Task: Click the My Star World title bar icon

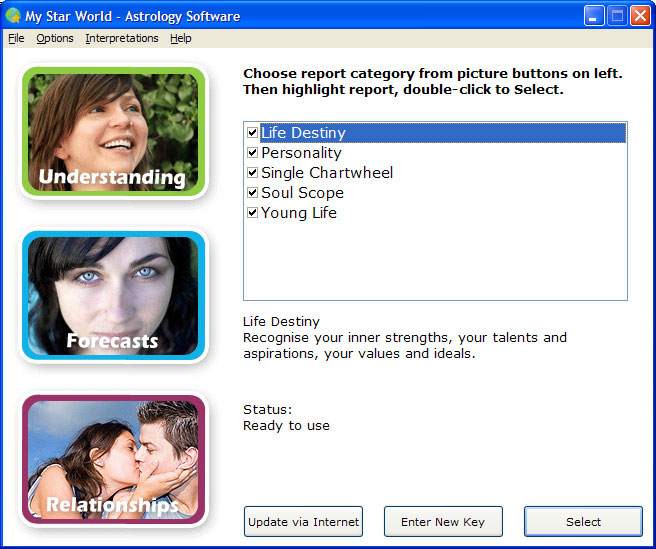Action: 13,16
